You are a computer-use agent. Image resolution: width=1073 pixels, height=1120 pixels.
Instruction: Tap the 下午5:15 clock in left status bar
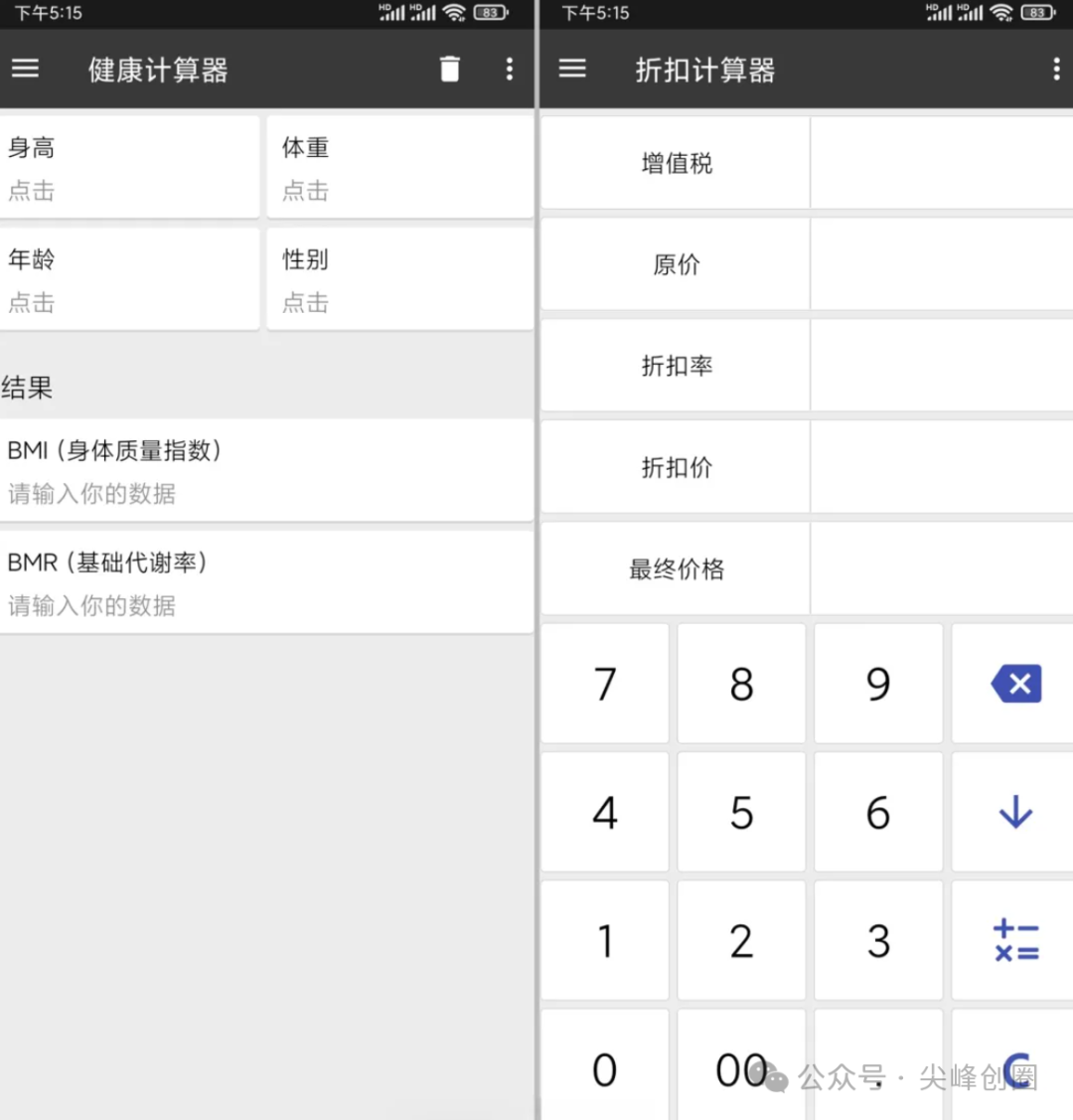coord(49,13)
